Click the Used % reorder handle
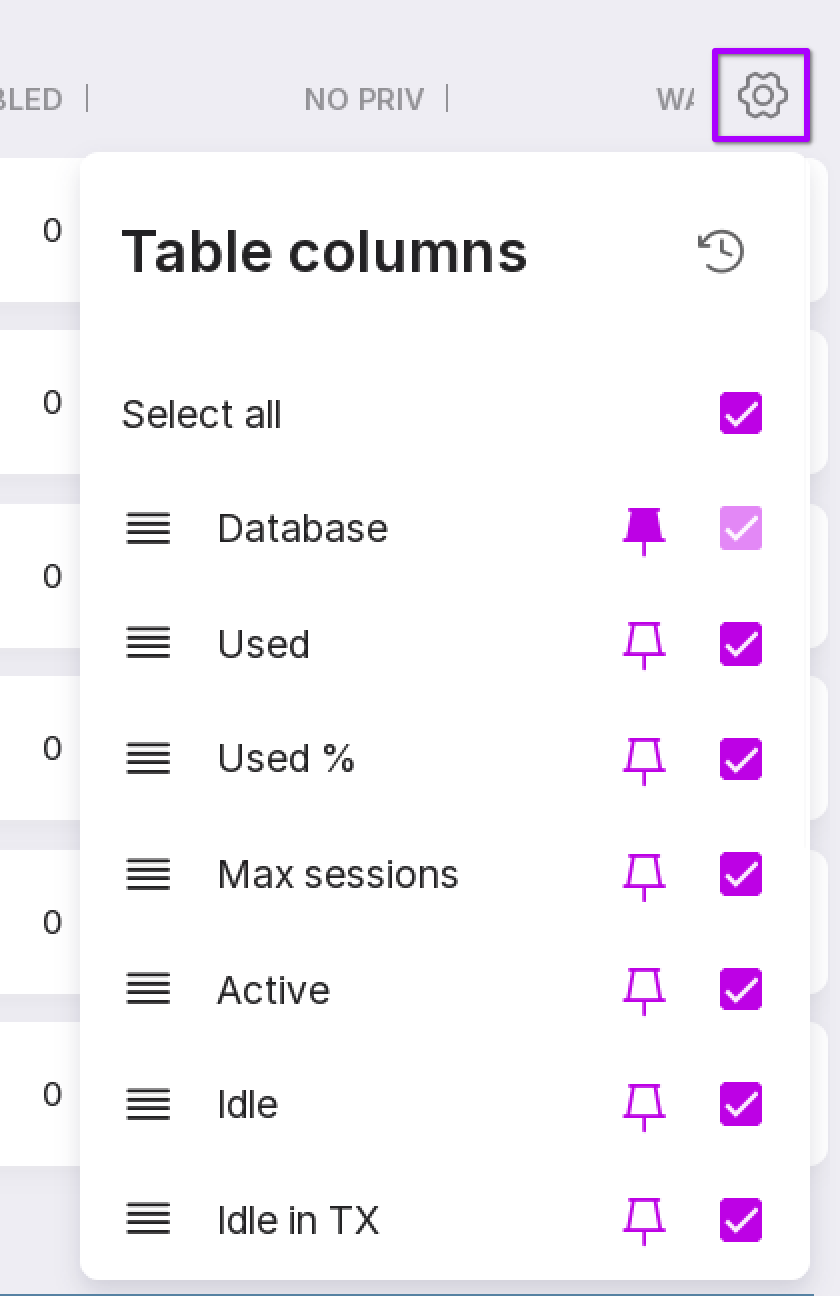The image size is (840, 1296). [x=148, y=760]
